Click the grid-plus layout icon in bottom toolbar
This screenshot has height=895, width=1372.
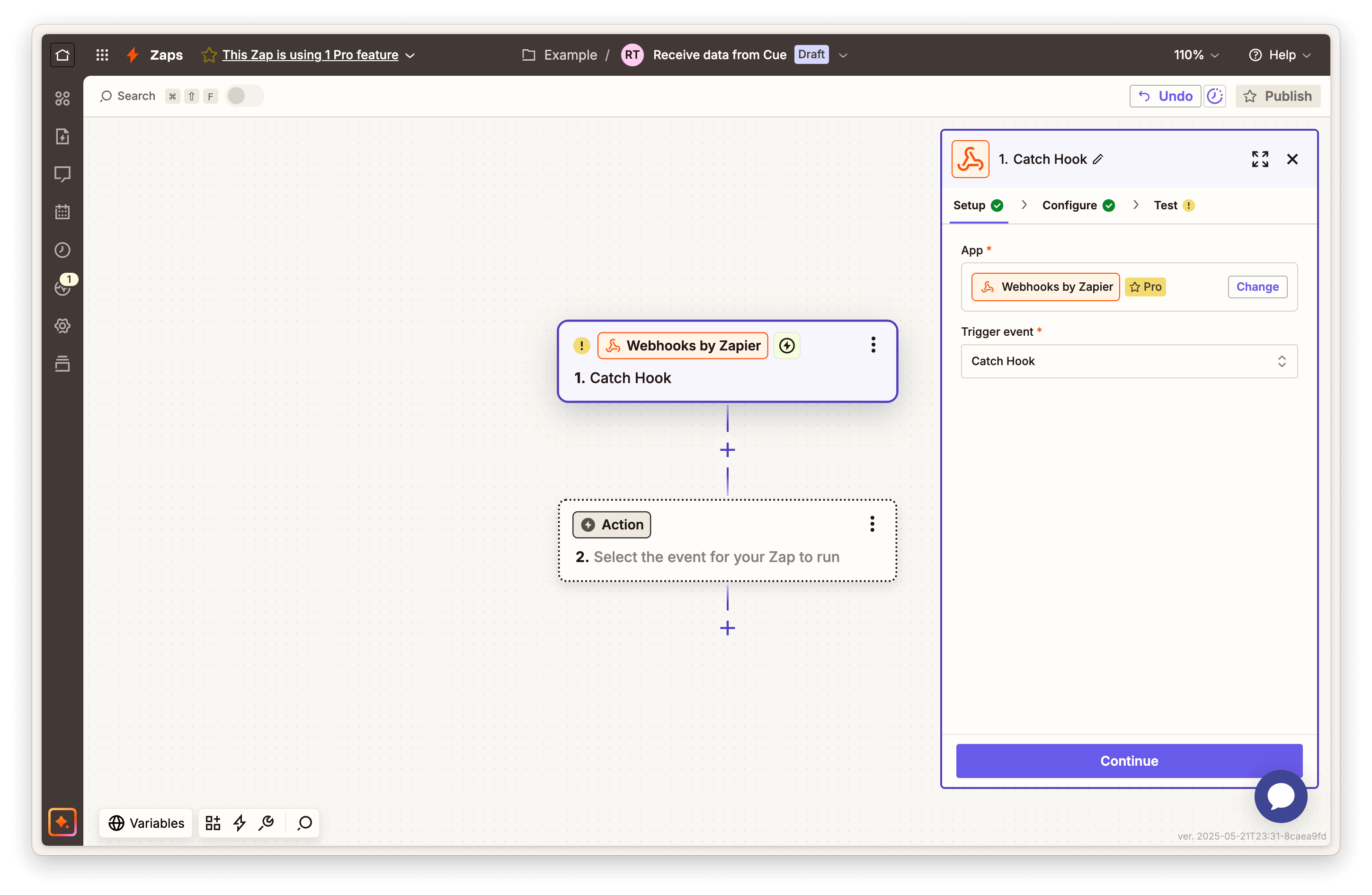click(x=213, y=823)
